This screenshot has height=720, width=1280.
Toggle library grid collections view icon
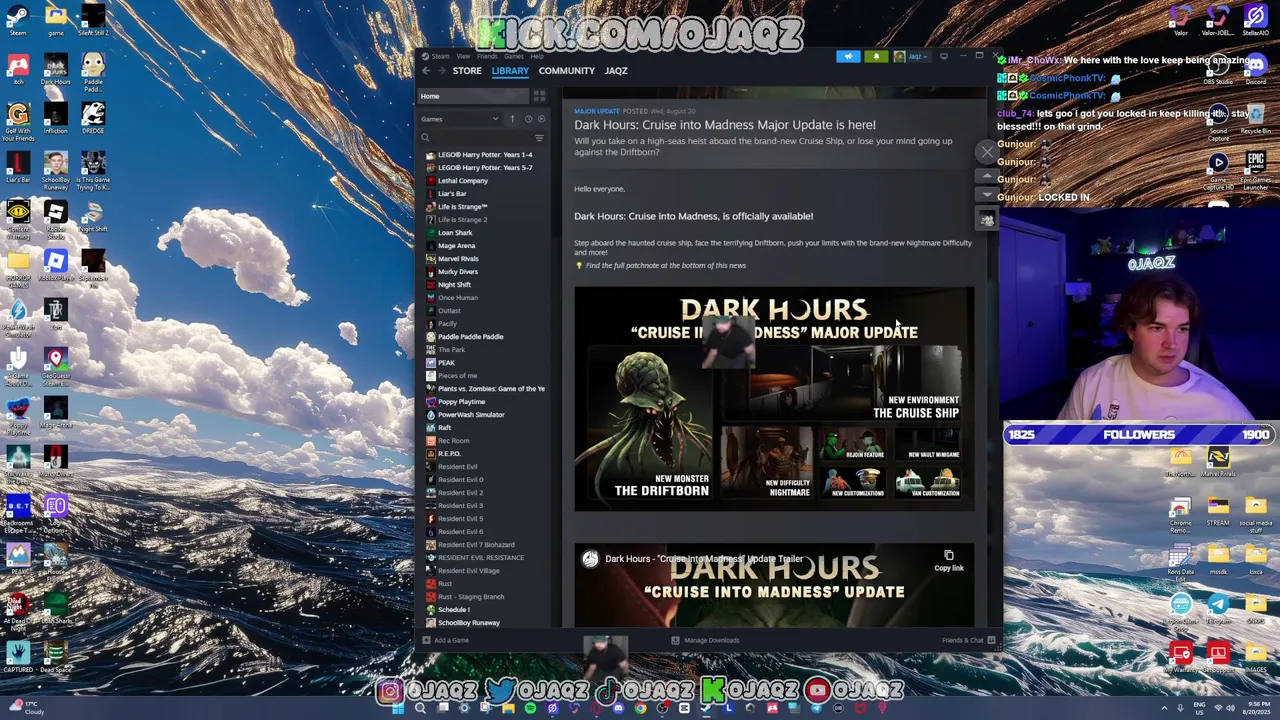[539, 96]
